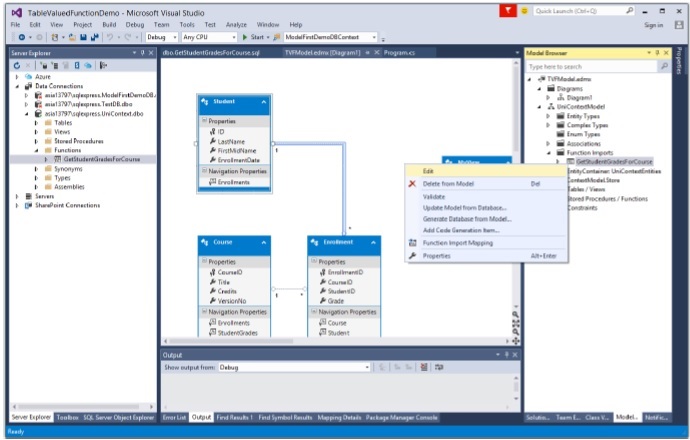
Task: Choose Update Model from Database in context menu
Action: click(465, 208)
